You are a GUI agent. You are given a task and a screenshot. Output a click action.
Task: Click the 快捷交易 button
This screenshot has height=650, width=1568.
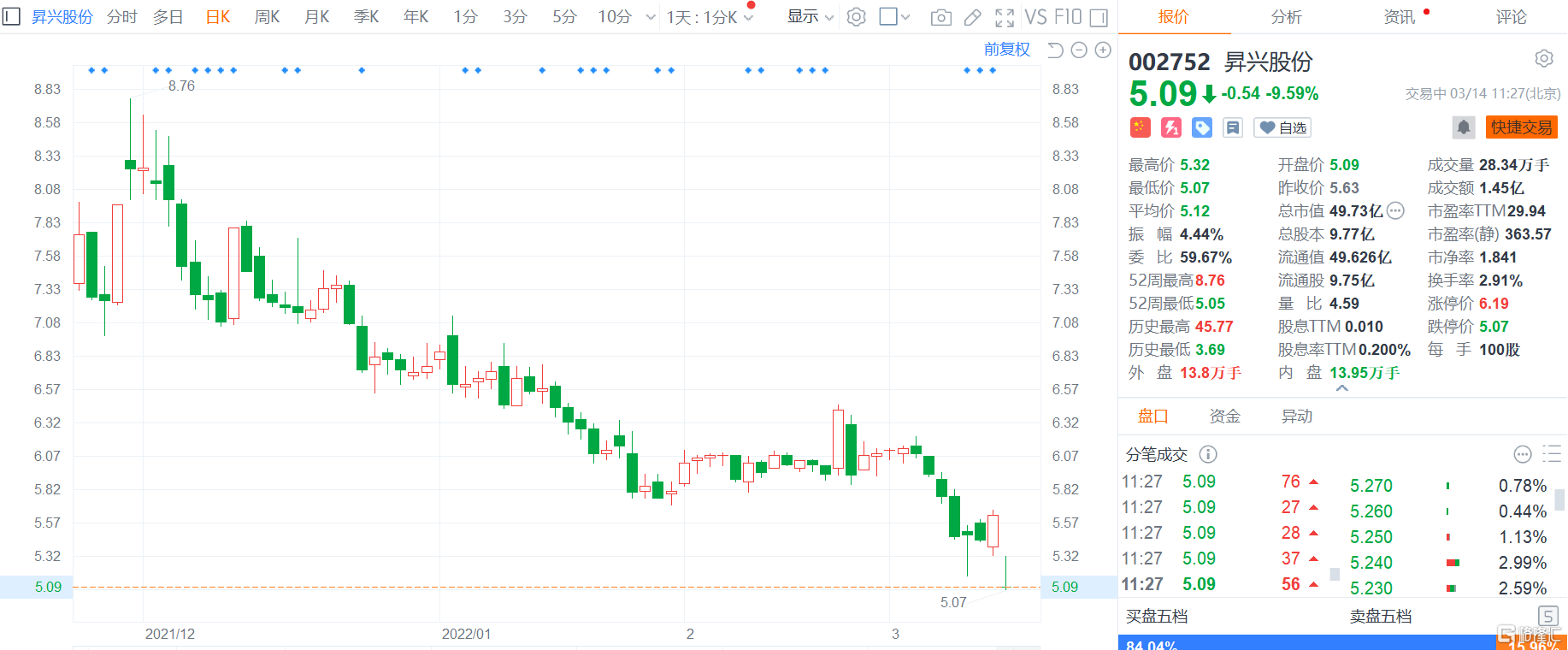point(1522,127)
